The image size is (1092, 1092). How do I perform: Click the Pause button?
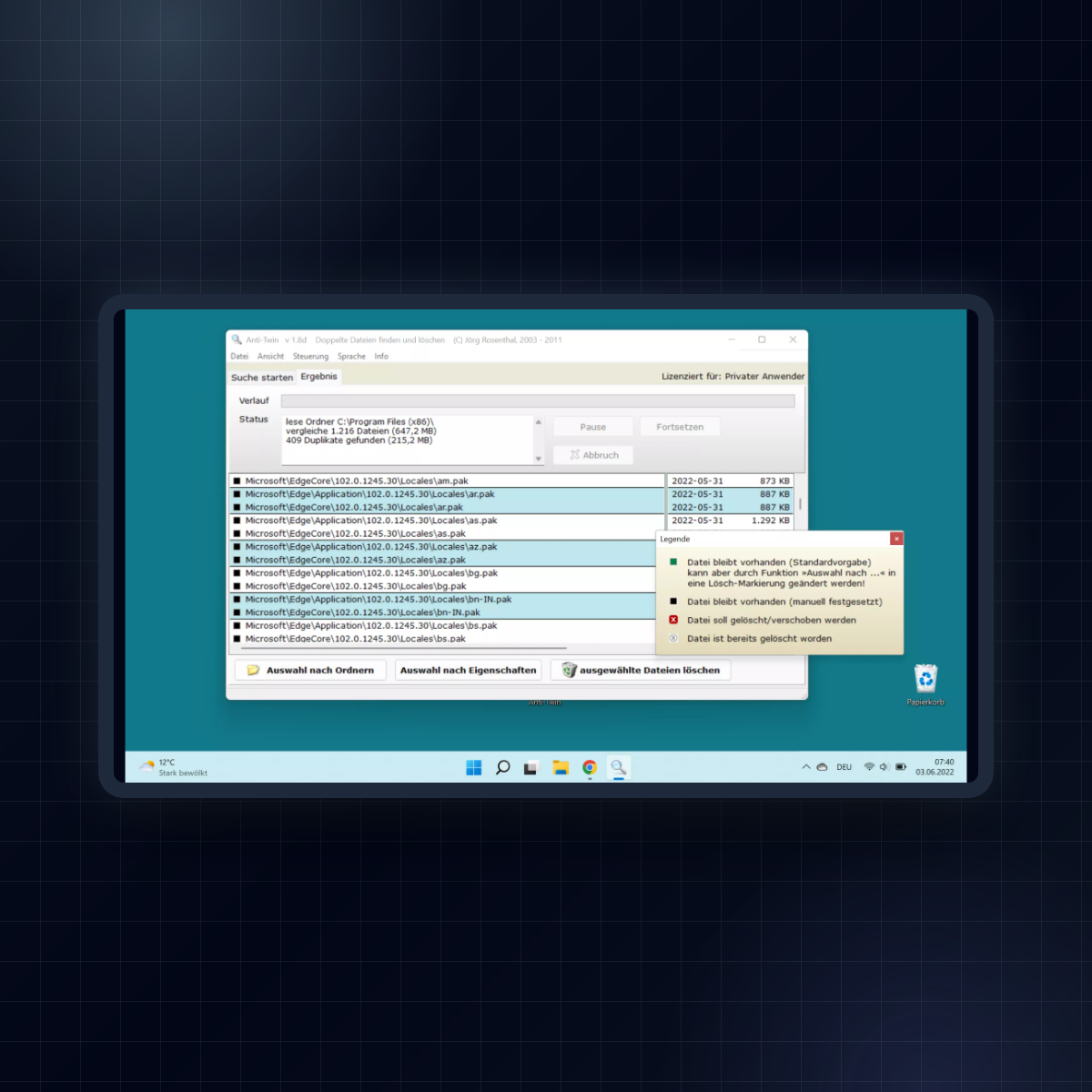(x=593, y=427)
